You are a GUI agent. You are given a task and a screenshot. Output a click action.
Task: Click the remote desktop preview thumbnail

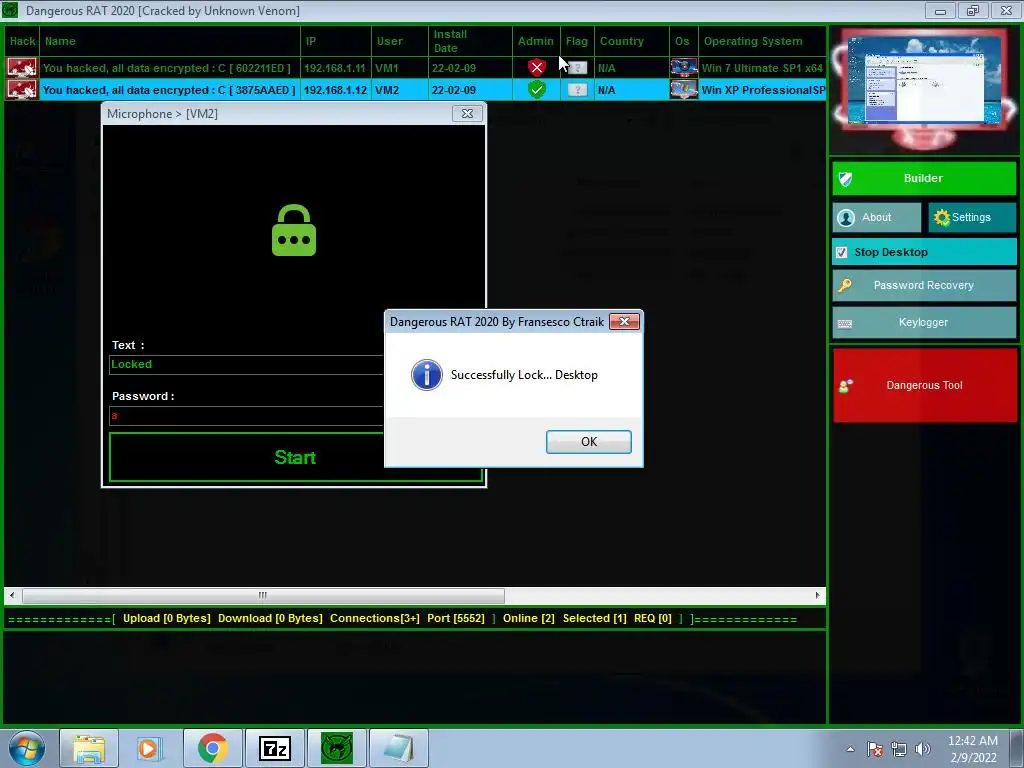pos(923,82)
